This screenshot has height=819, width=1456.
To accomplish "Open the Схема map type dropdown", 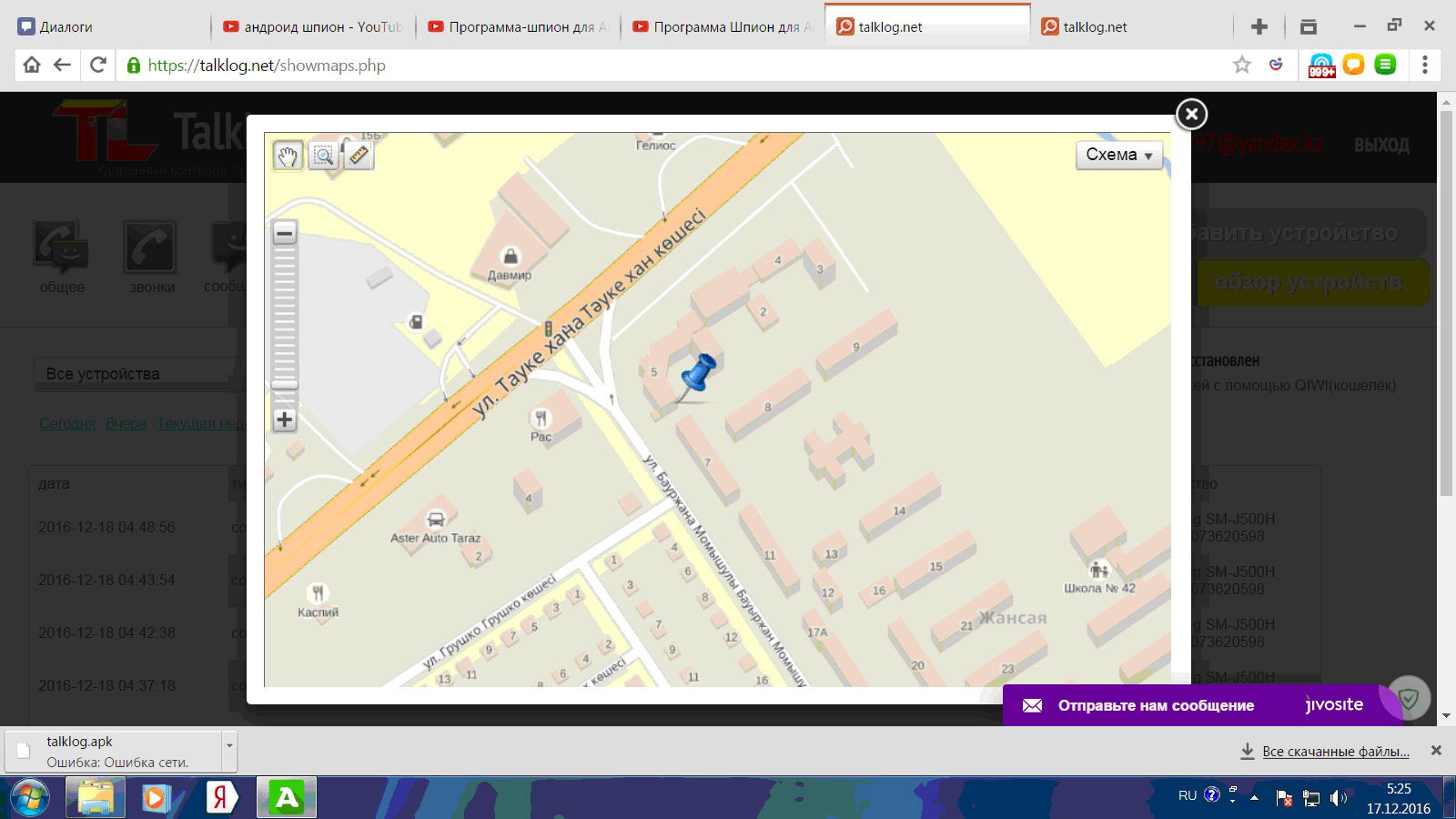I will [1119, 155].
